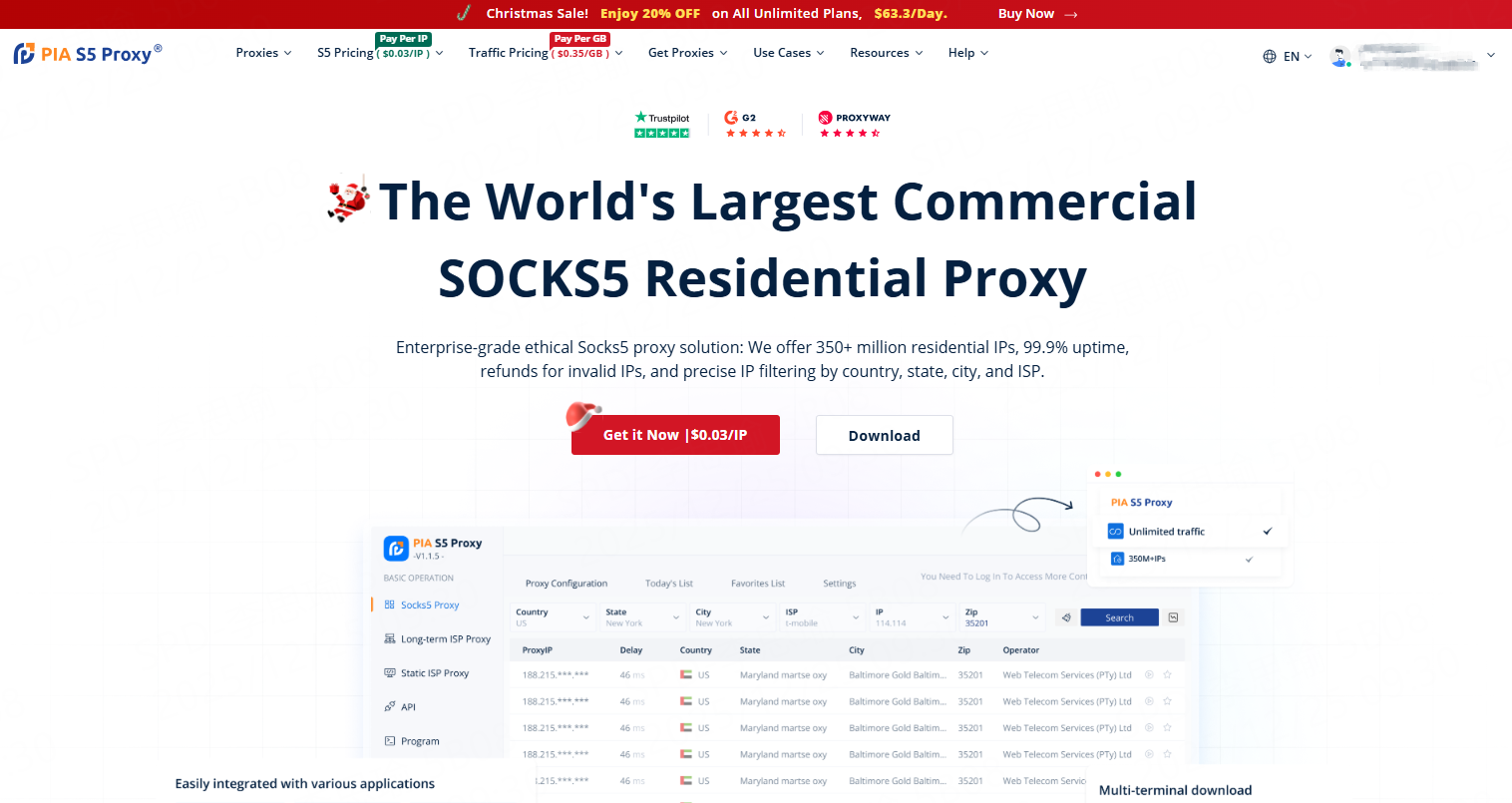1512x803 pixels.
Task: Open the Trustpilot rating badge
Action: click(662, 125)
